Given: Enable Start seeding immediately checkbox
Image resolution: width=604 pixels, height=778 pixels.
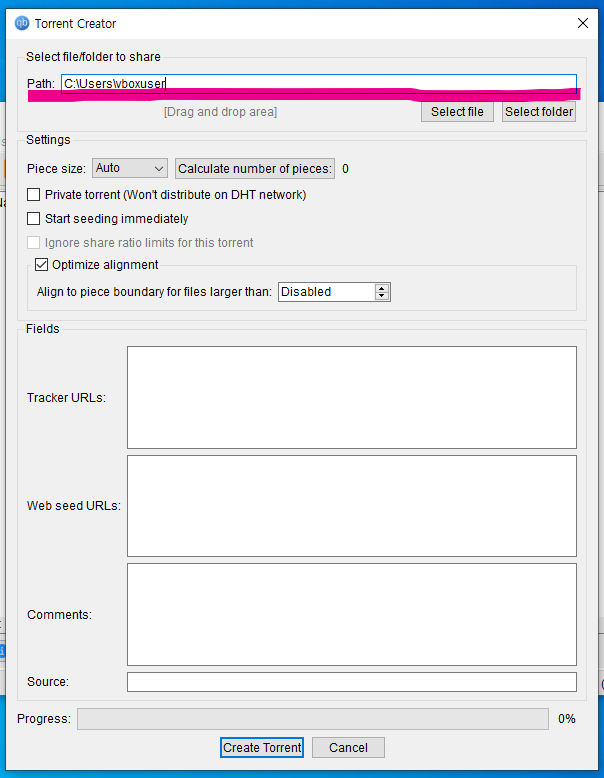Looking at the screenshot, I should (x=34, y=218).
